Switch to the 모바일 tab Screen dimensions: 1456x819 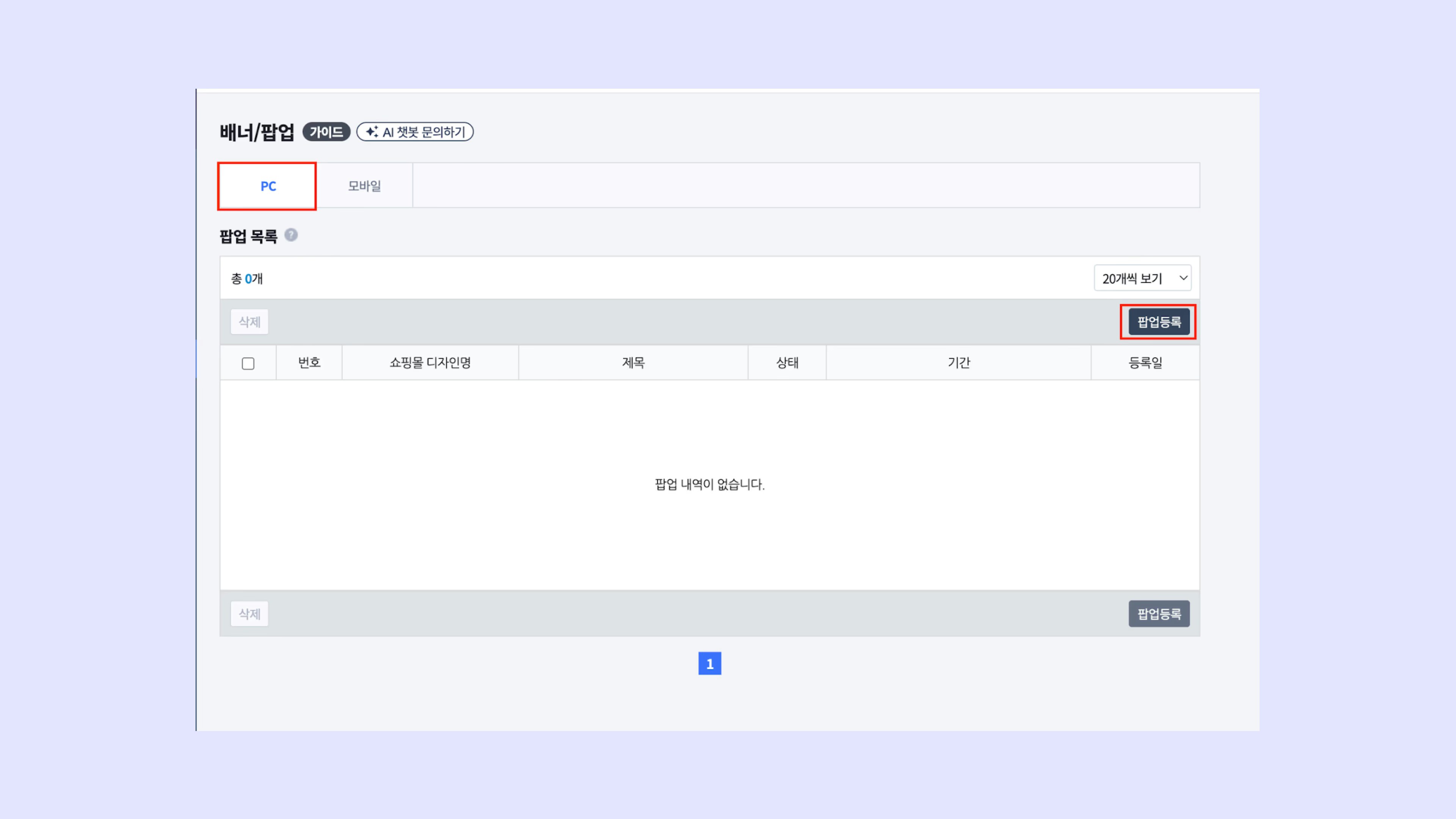point(364,186)
